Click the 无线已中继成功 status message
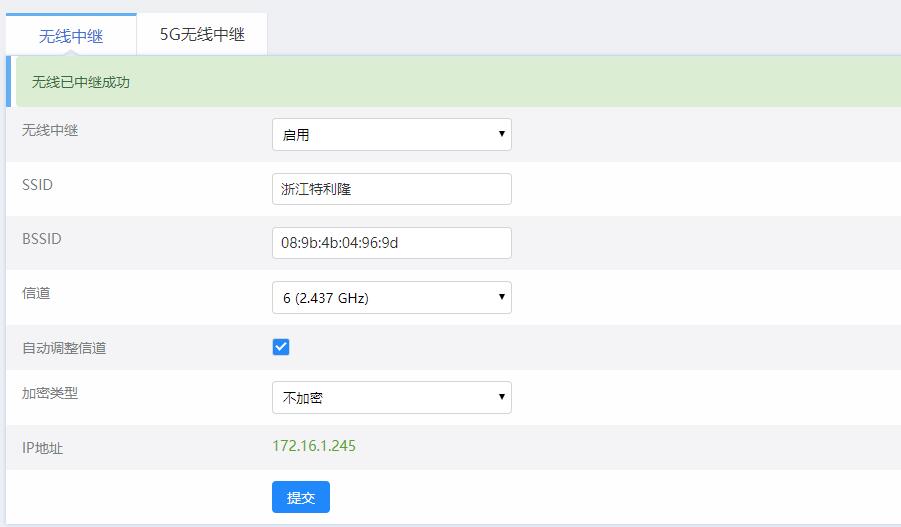The height and width of the screenshot is (527, 901). (x=80, y=82)
